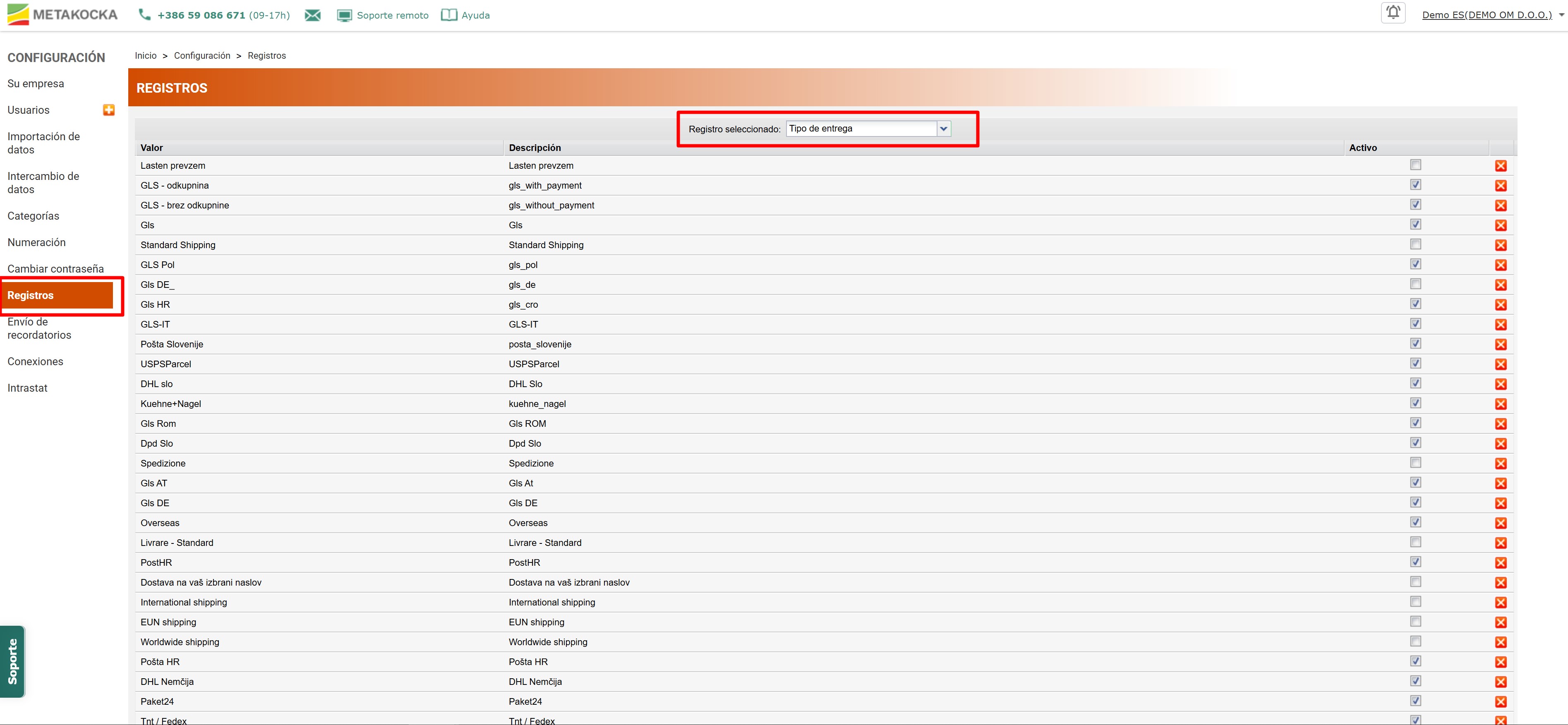Delete the Standard Shipping entry
Image resolution: width=1568 pixels, height=725 pixels.
1501,245
